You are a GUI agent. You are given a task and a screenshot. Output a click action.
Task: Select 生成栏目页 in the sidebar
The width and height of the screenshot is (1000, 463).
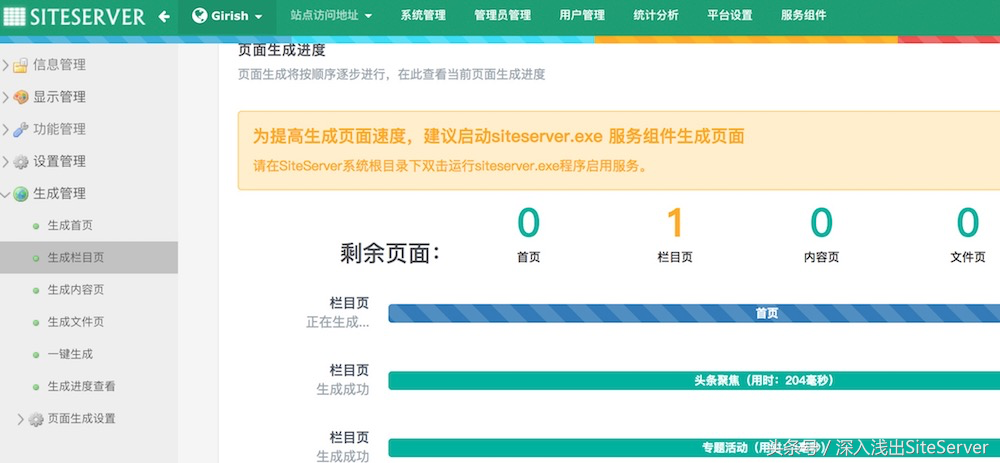(x=76, y=258)
